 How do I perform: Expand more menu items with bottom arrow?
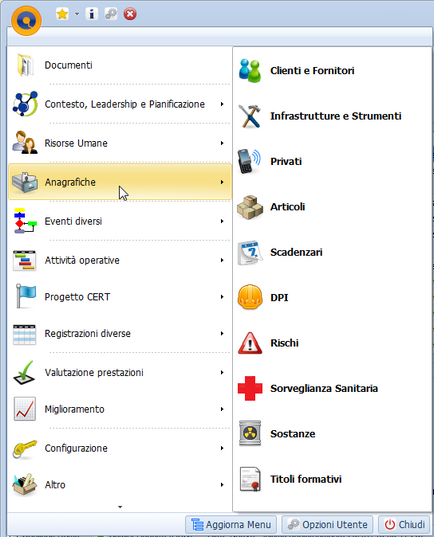click(120, 507)
